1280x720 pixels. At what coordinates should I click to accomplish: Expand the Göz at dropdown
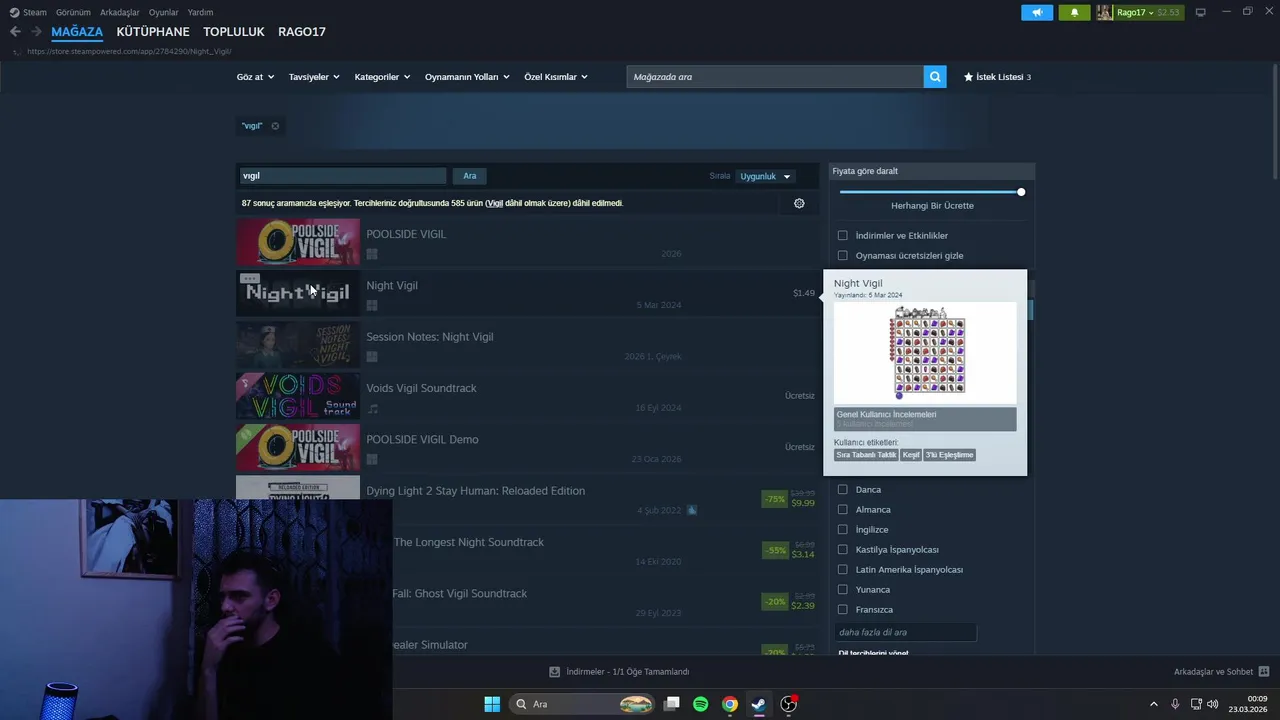pos(255,77)
